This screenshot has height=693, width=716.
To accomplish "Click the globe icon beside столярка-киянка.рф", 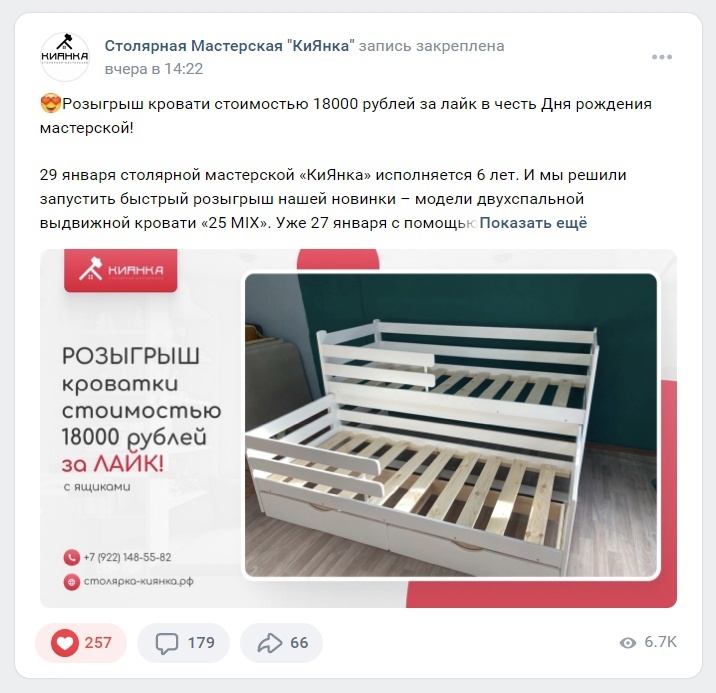I will [72, 582].
